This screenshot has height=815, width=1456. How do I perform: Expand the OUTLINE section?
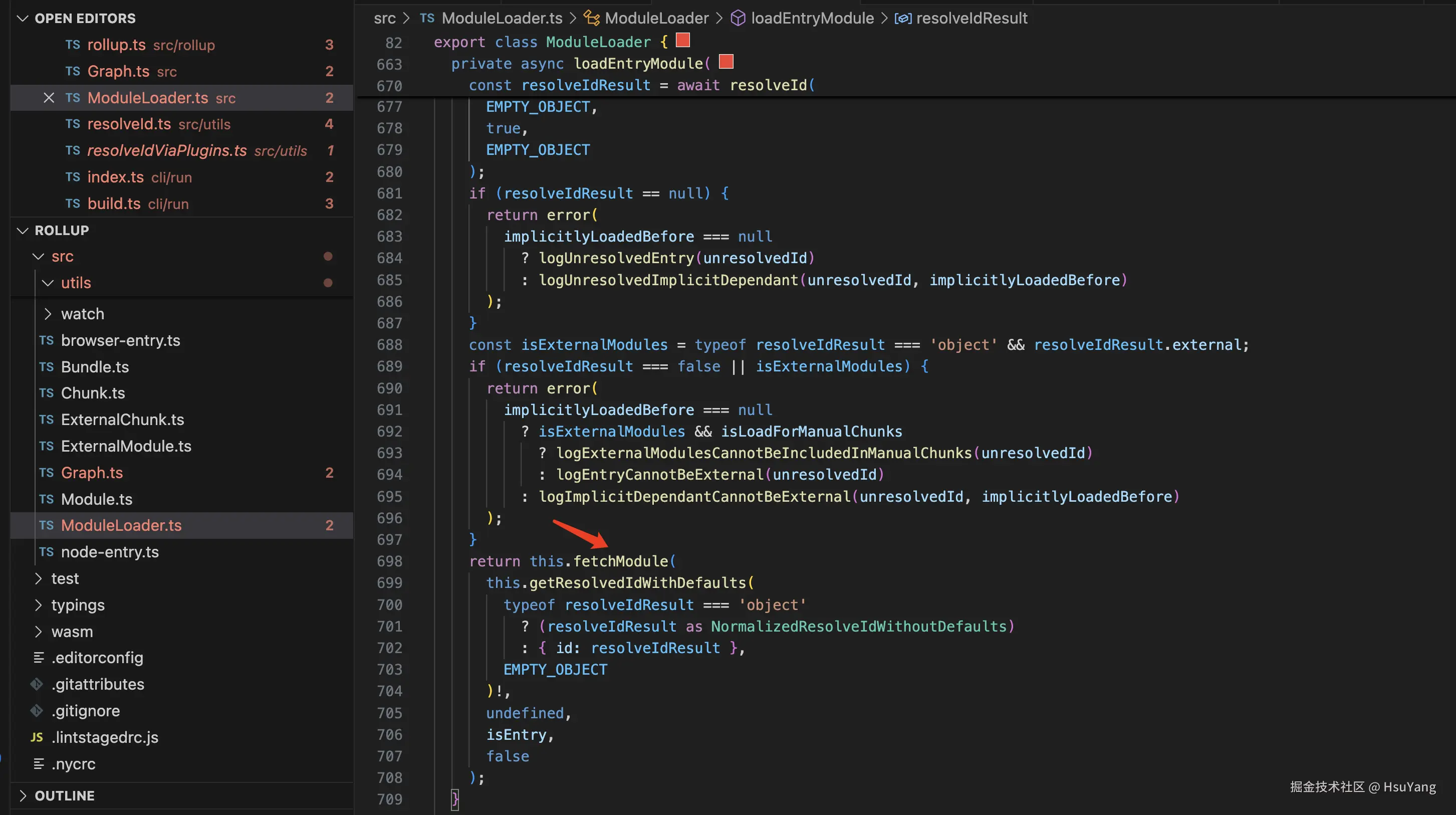pyautogui.click(x=23, y=795)
